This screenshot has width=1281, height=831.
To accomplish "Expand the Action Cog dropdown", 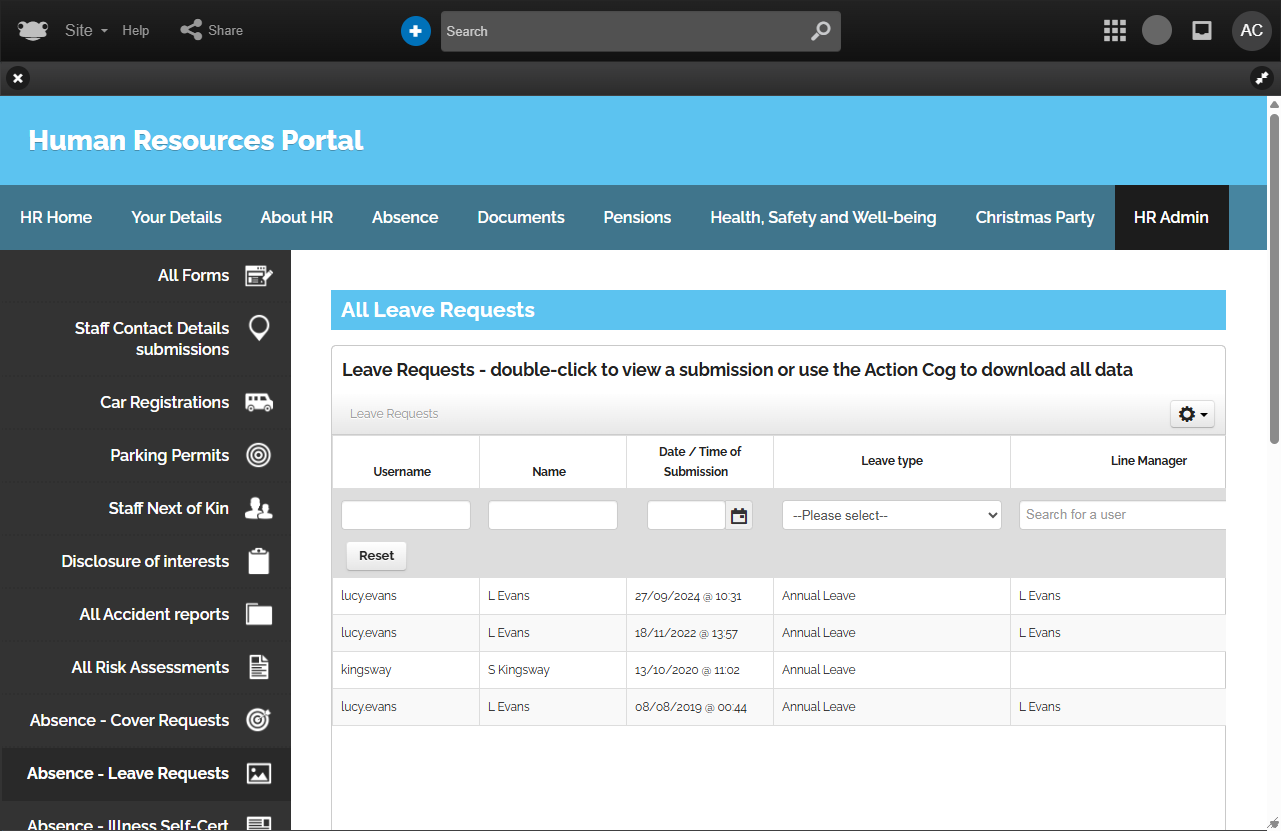I will [1192, 414].
